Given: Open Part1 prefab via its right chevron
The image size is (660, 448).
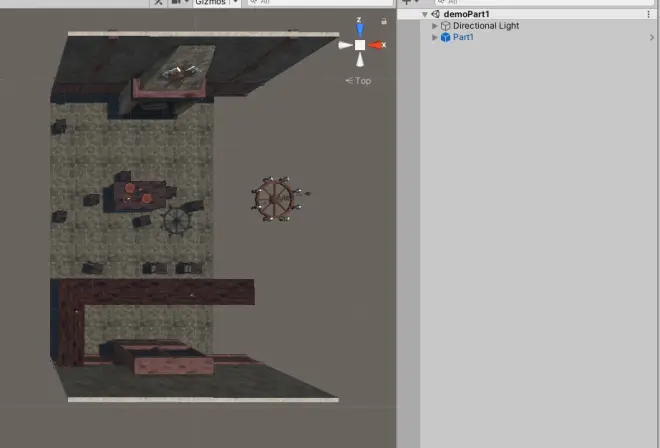Looking at the screenshot, I should click(652, 37).
